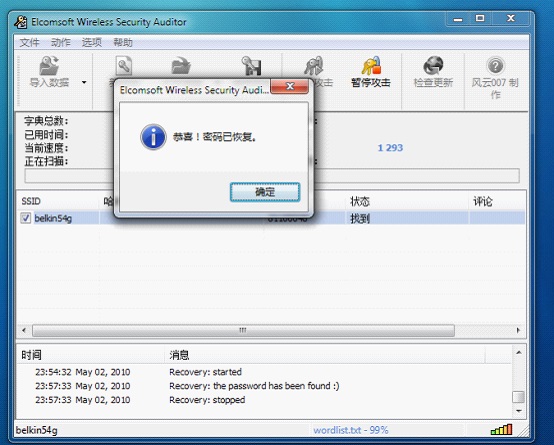Image resolution: width=554 pixels, height=445 pixels.
Task: Click the SSID column header
Action: 58,201
